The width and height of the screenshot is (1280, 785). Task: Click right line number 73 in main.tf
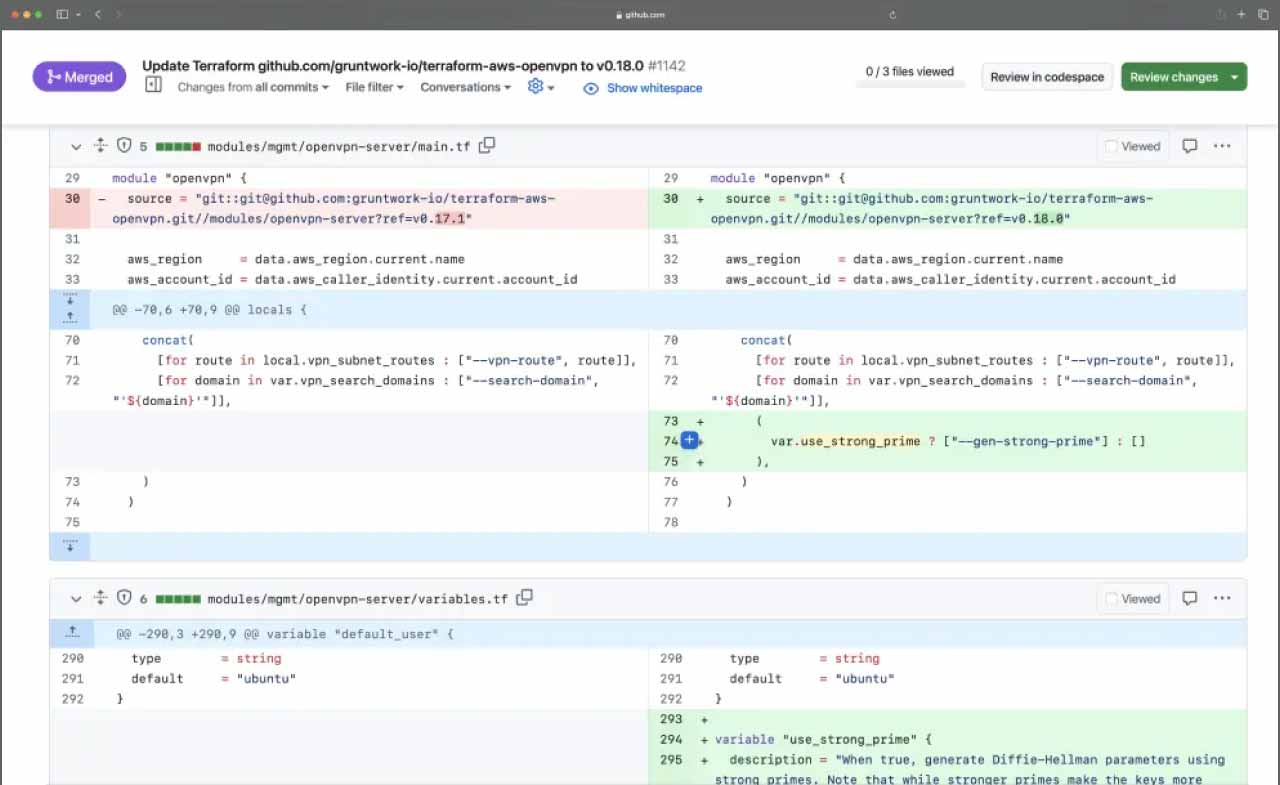pyautogui.click(x=670, y=421)
